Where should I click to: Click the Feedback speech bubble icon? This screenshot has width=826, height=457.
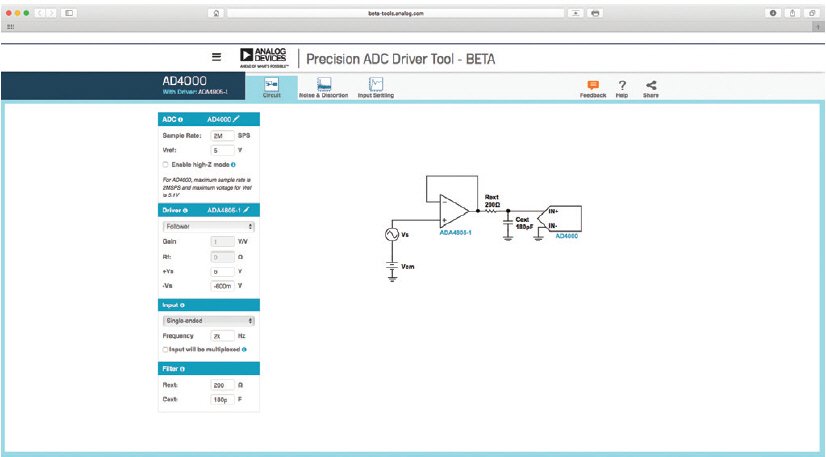coord(593,86)
